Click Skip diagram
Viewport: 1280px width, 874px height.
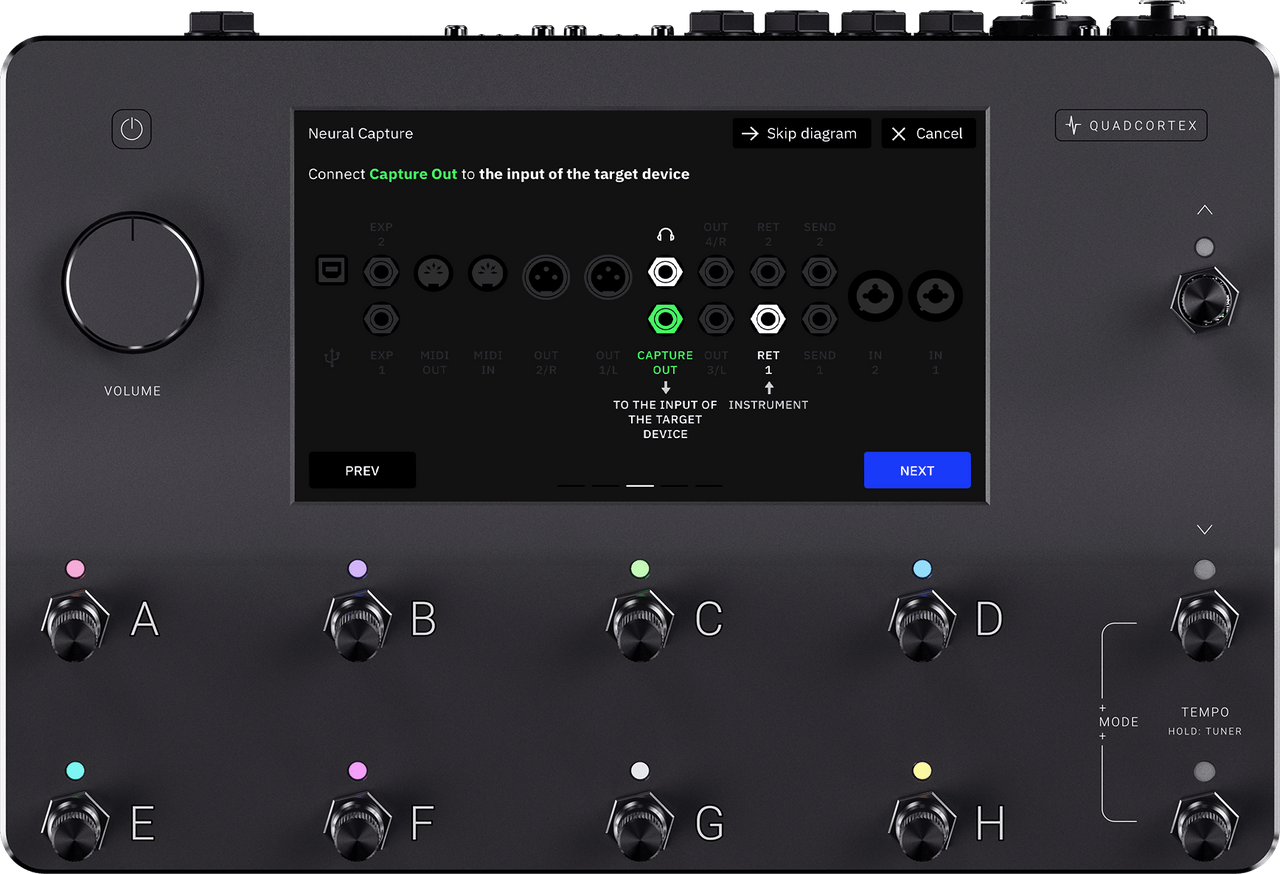pyautogui.click(x=801, y=133)
